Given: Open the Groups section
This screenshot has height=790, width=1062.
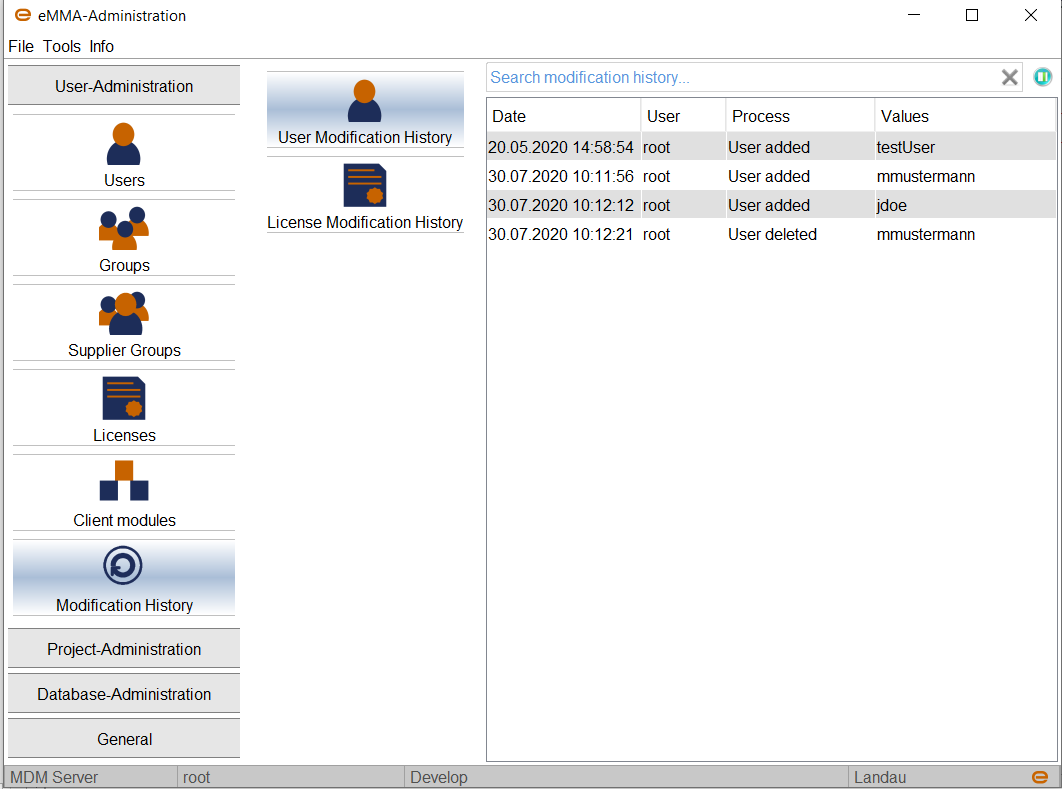Looking at the screenshot, I should (x=124, y=237).
